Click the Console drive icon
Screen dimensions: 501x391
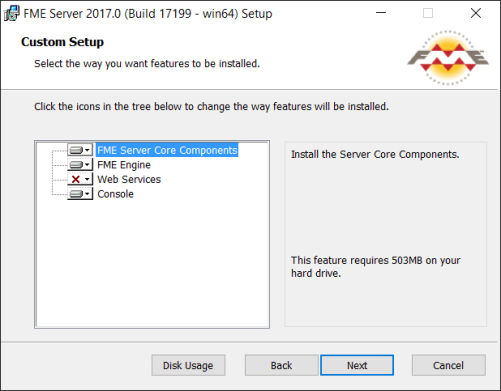pyautogui.click(x=76, y=194)
